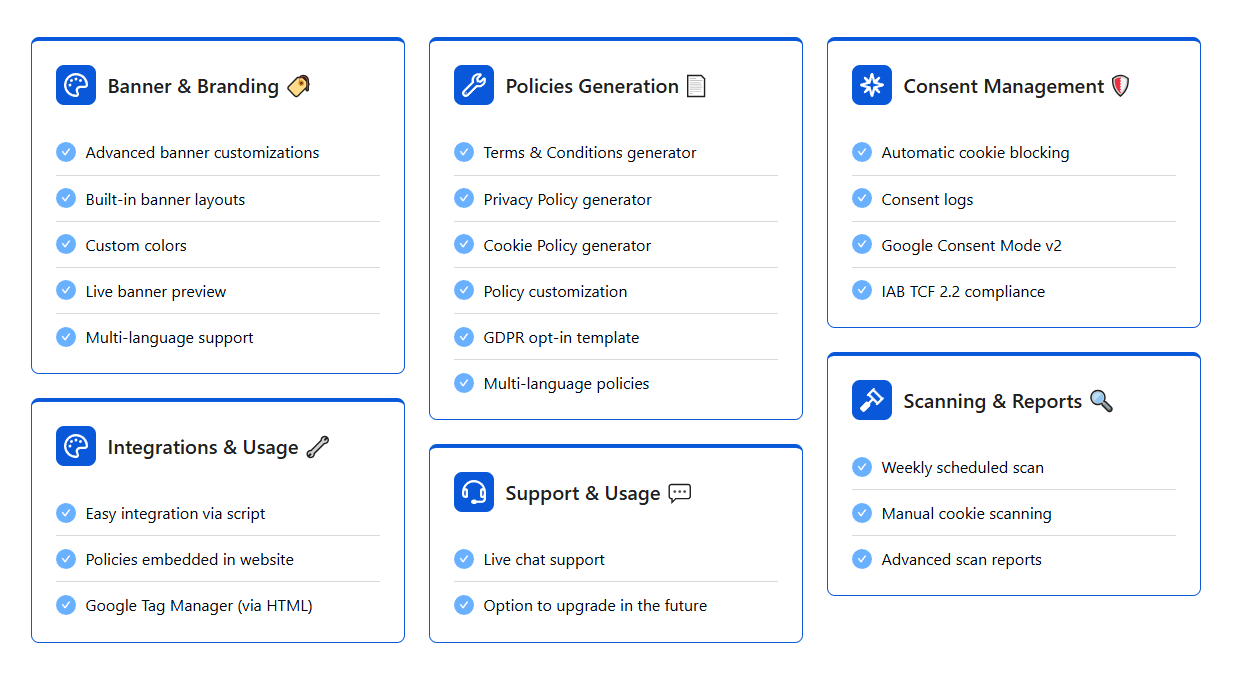Screen dimensions: 1234x673
Task: Click the palette icon beside Banner & Branding
Action: [76, 86]
